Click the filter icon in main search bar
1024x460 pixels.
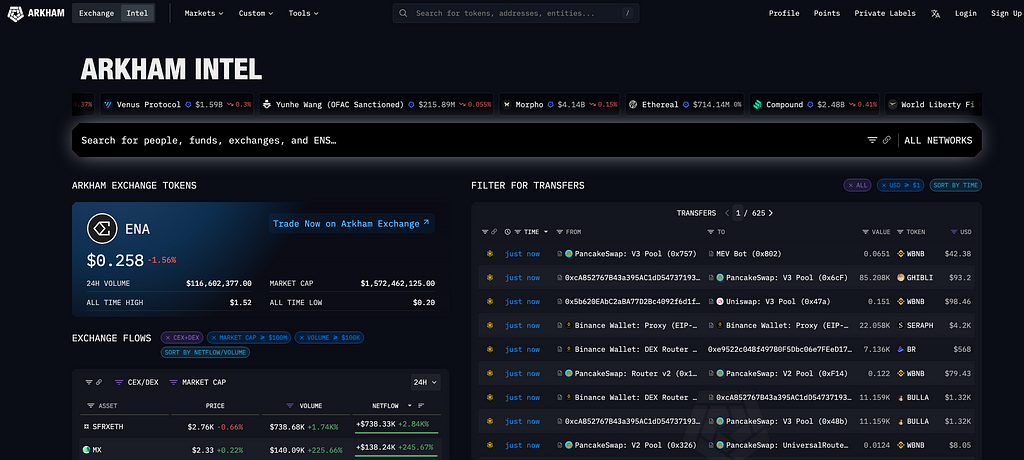tap(872, 140)
